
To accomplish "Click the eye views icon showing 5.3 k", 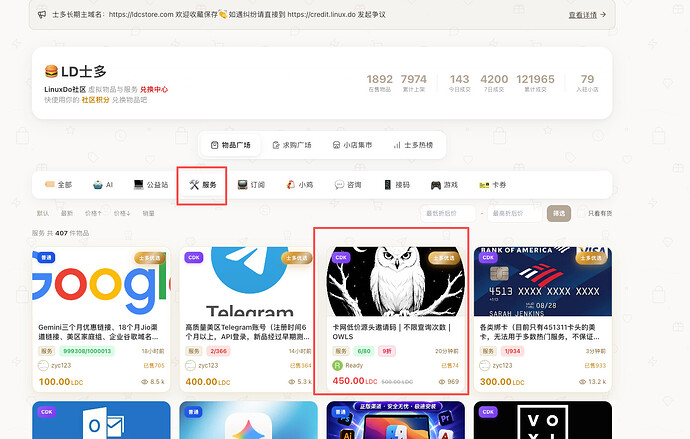I will coord(292,382).
